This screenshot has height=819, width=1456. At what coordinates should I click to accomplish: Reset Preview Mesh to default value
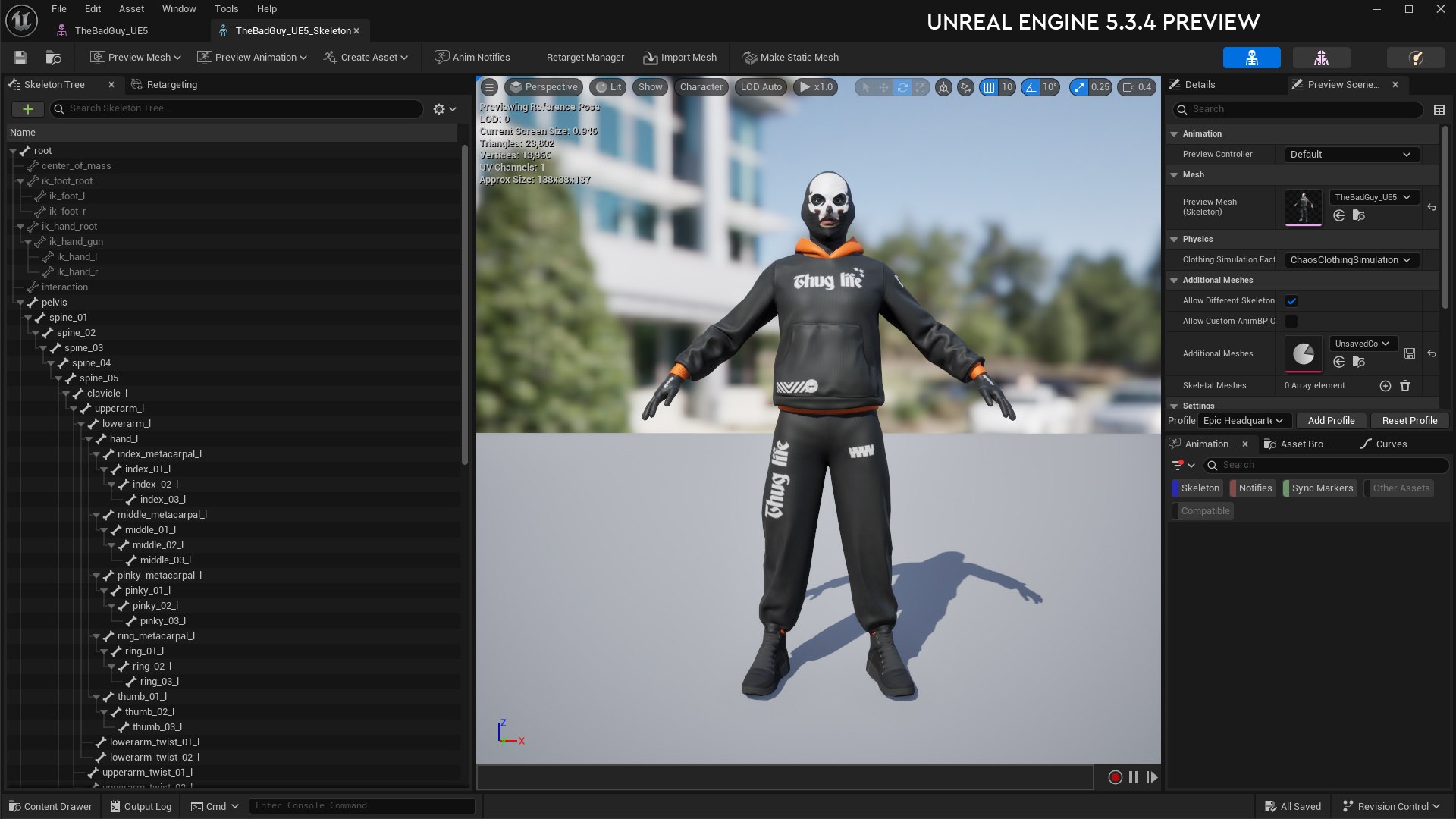pos(1432,207)
